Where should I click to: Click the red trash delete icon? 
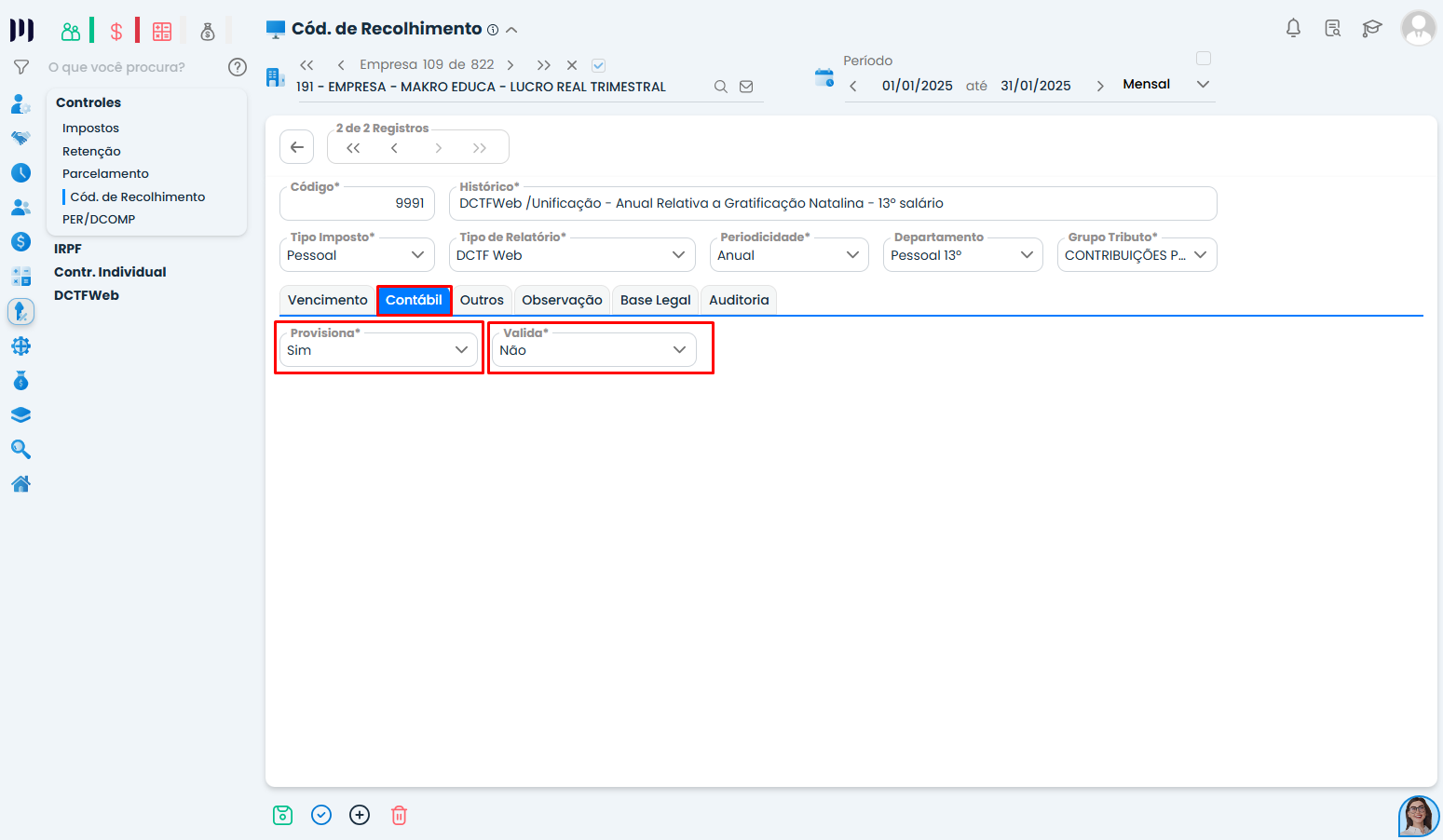click(399, 815)
